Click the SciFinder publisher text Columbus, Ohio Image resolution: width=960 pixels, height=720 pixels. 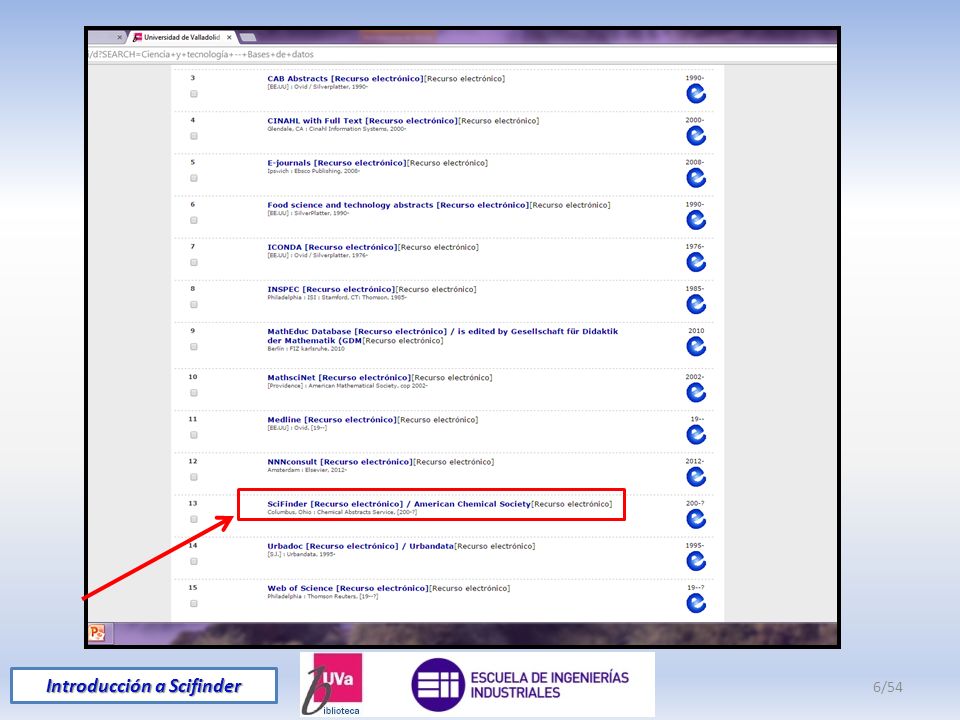tap(342, 512)
